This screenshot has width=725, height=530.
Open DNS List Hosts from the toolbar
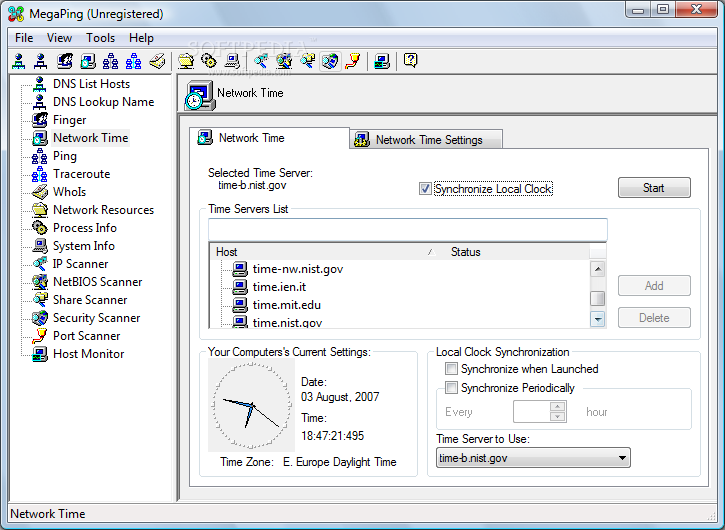tap(19, 61)
